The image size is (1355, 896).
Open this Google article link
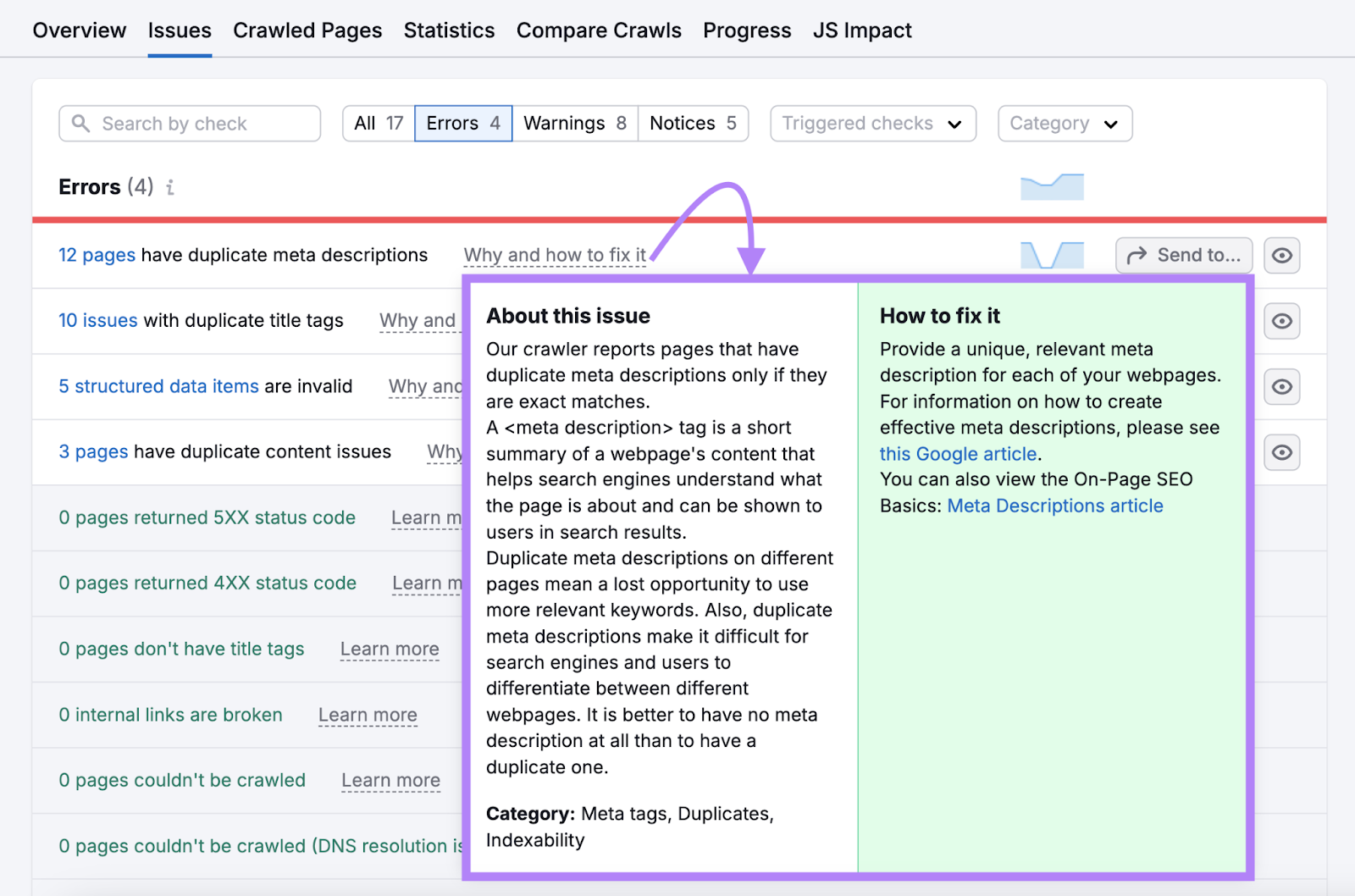click(957, 454)
